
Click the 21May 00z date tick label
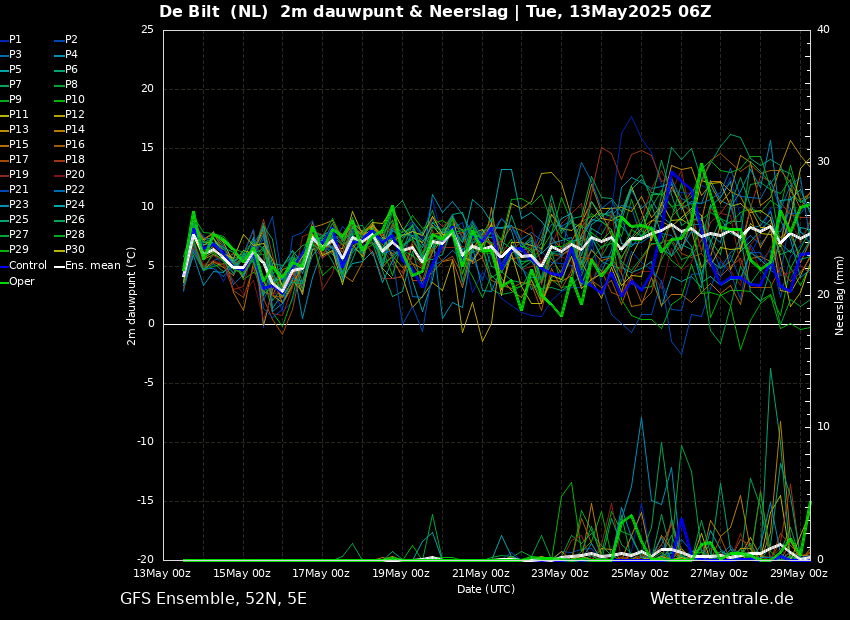(x=480, y=574)
